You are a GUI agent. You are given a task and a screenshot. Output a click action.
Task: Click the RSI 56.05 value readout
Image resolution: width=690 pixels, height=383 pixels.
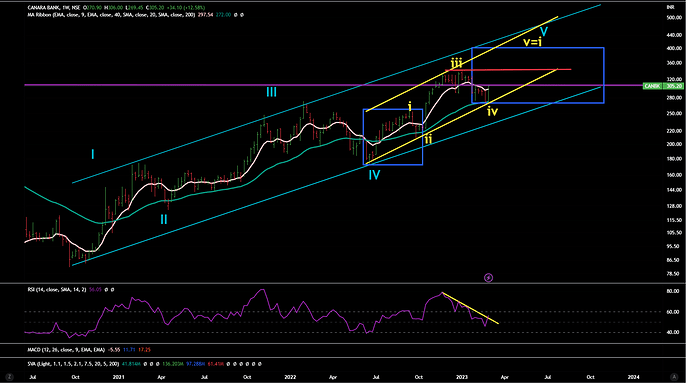coord(95,290)
